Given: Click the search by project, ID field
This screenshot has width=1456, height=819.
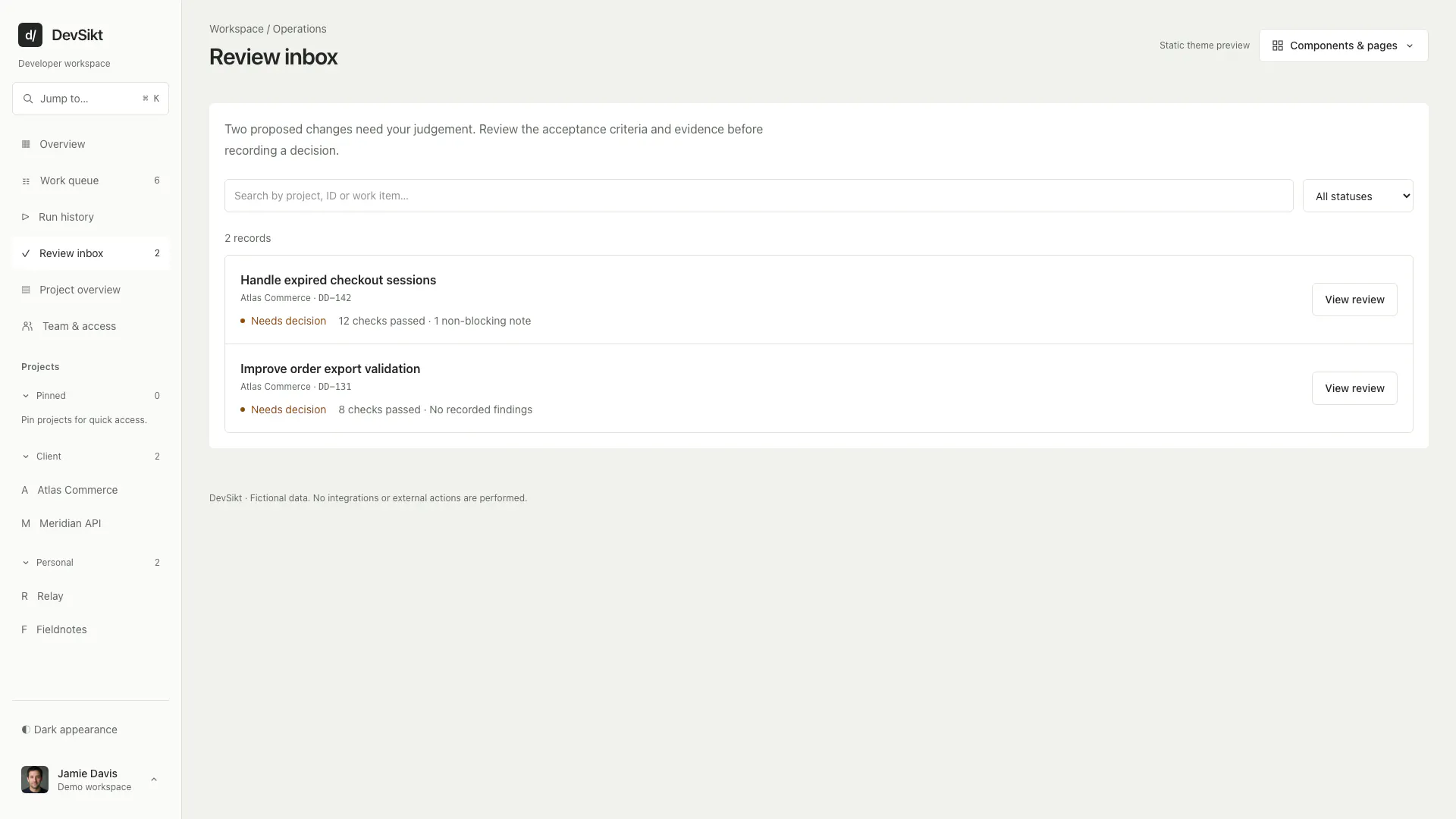Looking at the screenshot, I should [758, 196].
